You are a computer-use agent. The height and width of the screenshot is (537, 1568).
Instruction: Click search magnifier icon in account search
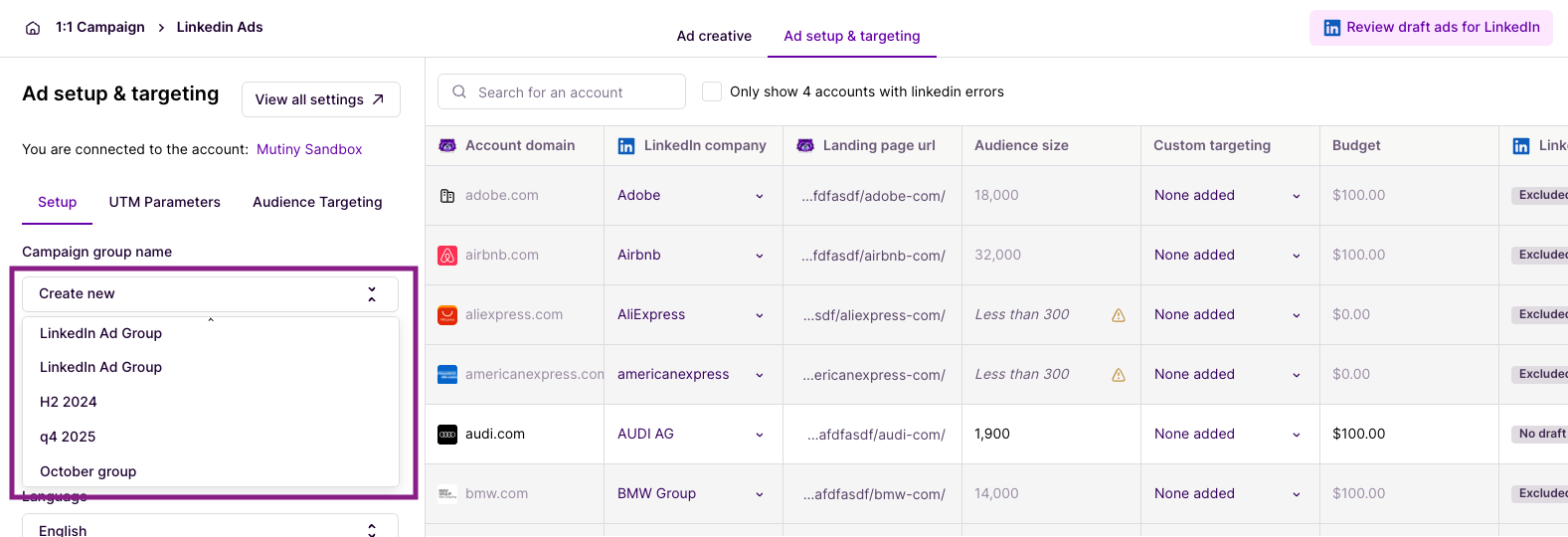point(459,91)
